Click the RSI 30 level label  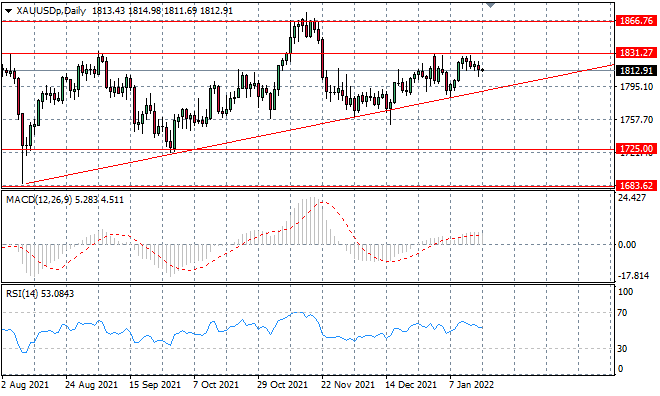(x=622, y=348)
